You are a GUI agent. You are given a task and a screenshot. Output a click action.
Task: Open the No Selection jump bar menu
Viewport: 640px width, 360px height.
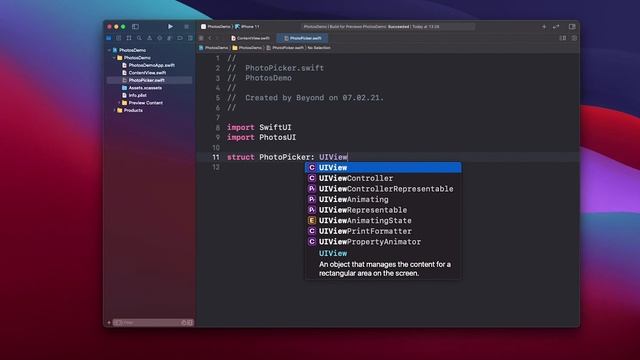tap(319, 48)
